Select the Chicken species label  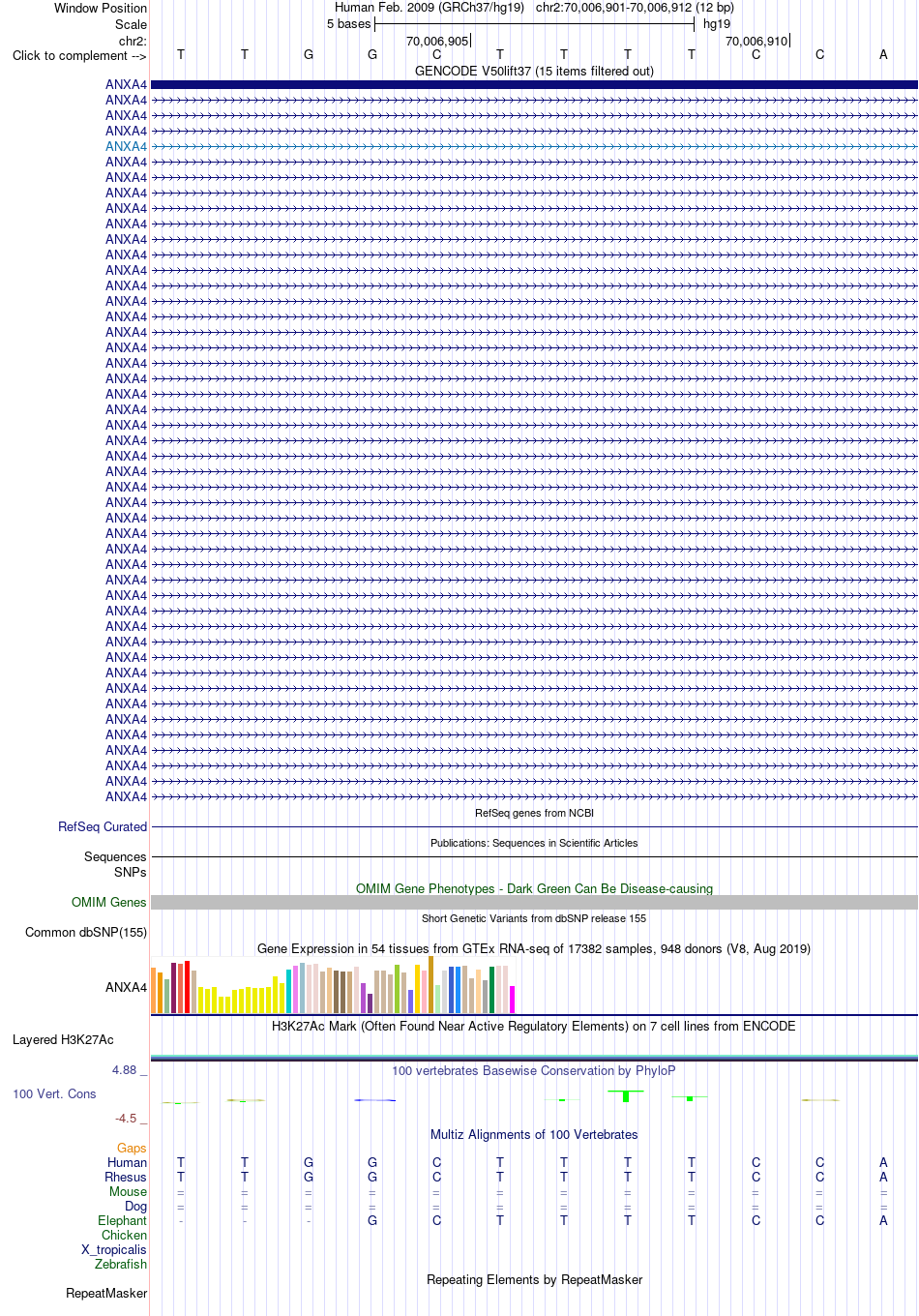pyautogui.click(x=124, y=1235)
